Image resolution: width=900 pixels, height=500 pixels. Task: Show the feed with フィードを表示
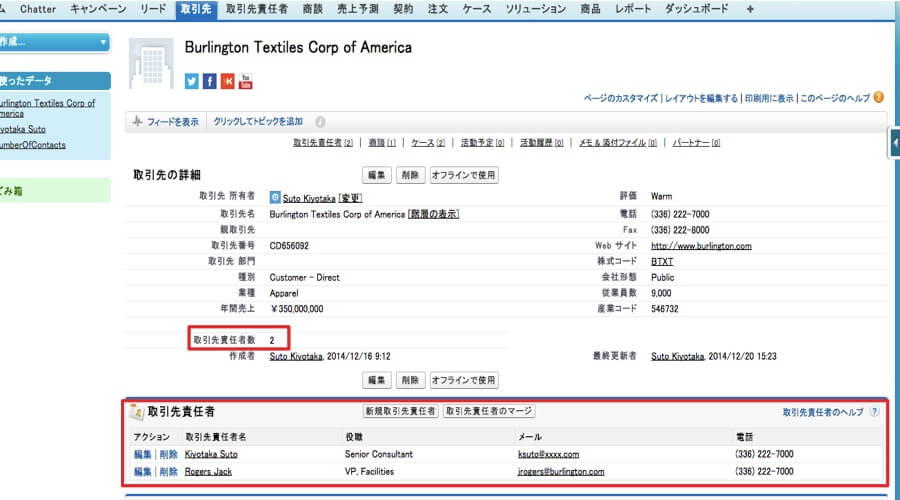click(165, 122)
